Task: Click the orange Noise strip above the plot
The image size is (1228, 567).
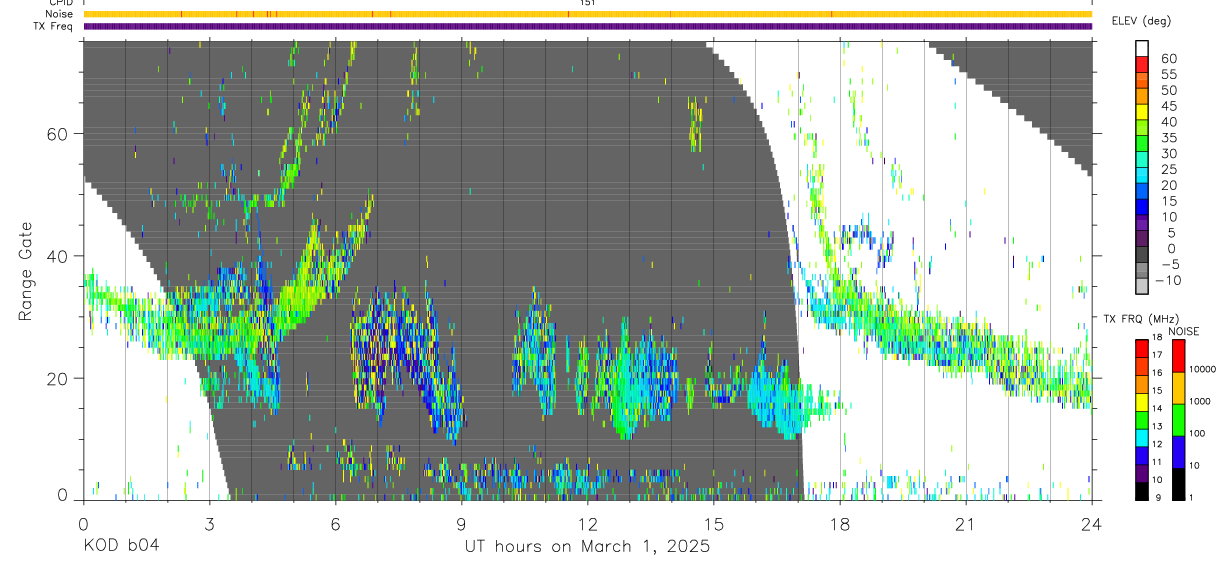Action: 587,14
